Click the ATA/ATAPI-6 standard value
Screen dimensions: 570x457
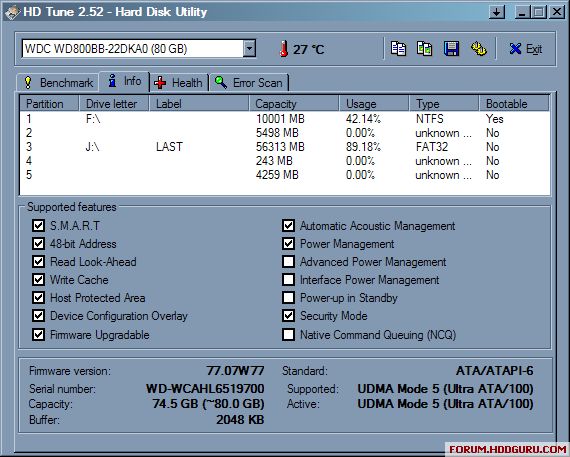(x=495, y=371)
